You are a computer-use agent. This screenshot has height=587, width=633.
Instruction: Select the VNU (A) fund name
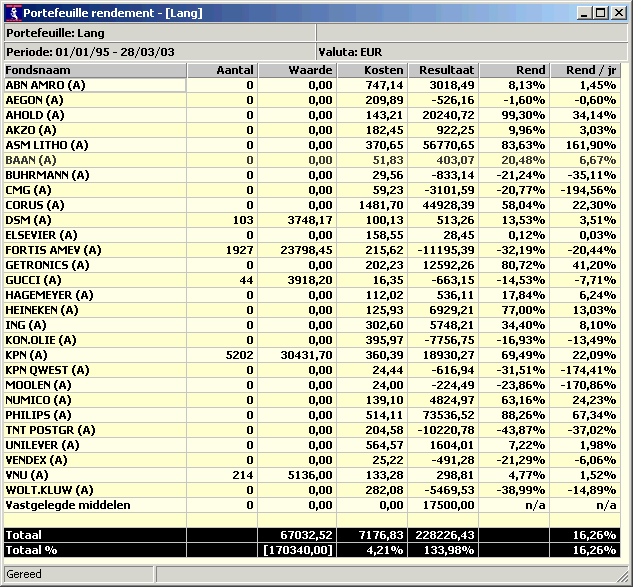27,475
